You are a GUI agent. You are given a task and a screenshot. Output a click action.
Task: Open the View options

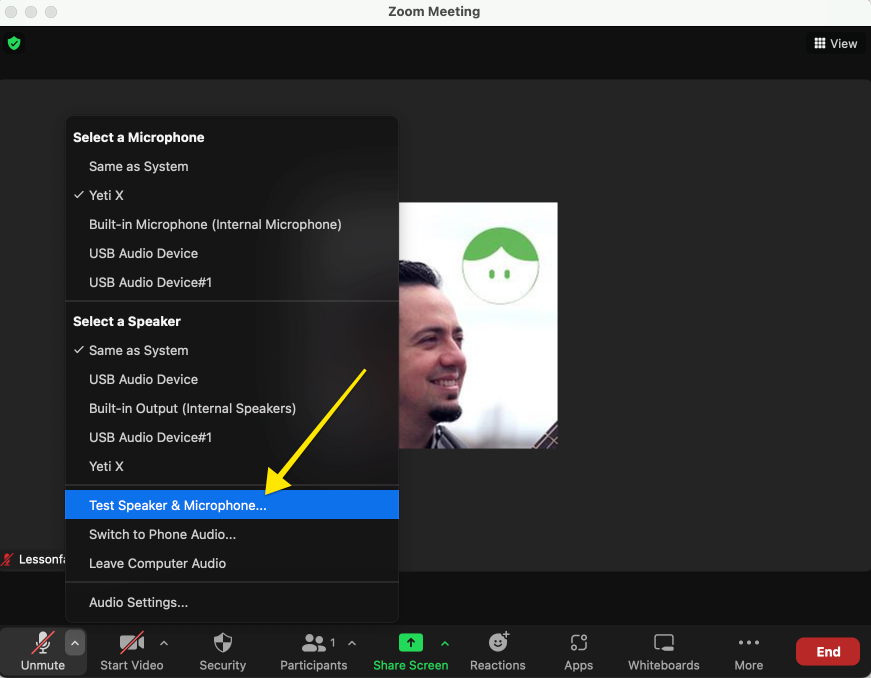point(835,43)
